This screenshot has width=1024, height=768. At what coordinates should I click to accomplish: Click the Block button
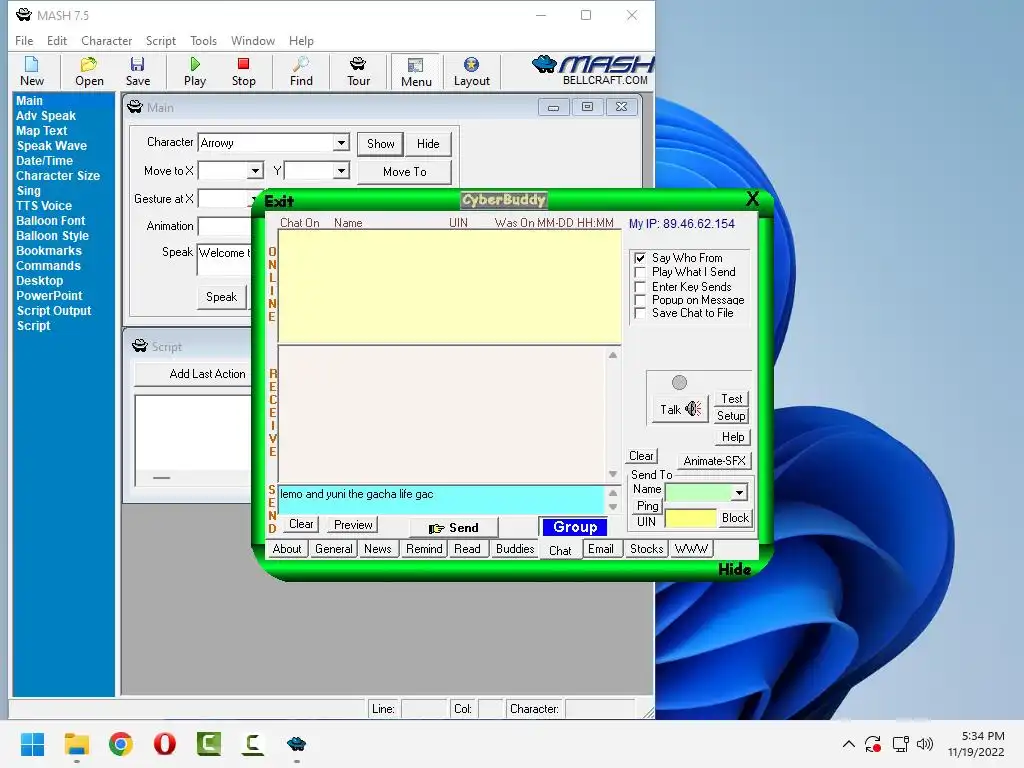point(735,518)
